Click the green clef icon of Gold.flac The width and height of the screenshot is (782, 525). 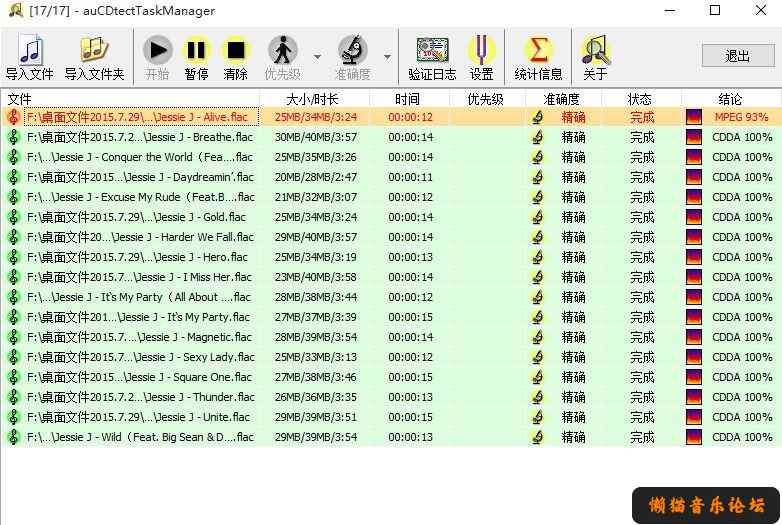coord(13,217)
